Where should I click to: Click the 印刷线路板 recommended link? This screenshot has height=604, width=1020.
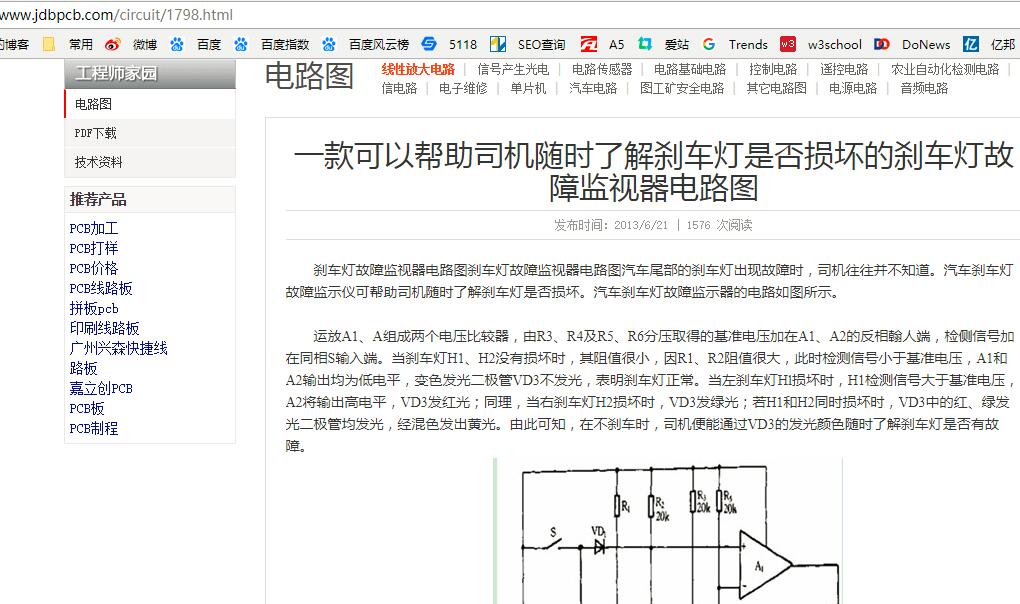tap(104, 329)
